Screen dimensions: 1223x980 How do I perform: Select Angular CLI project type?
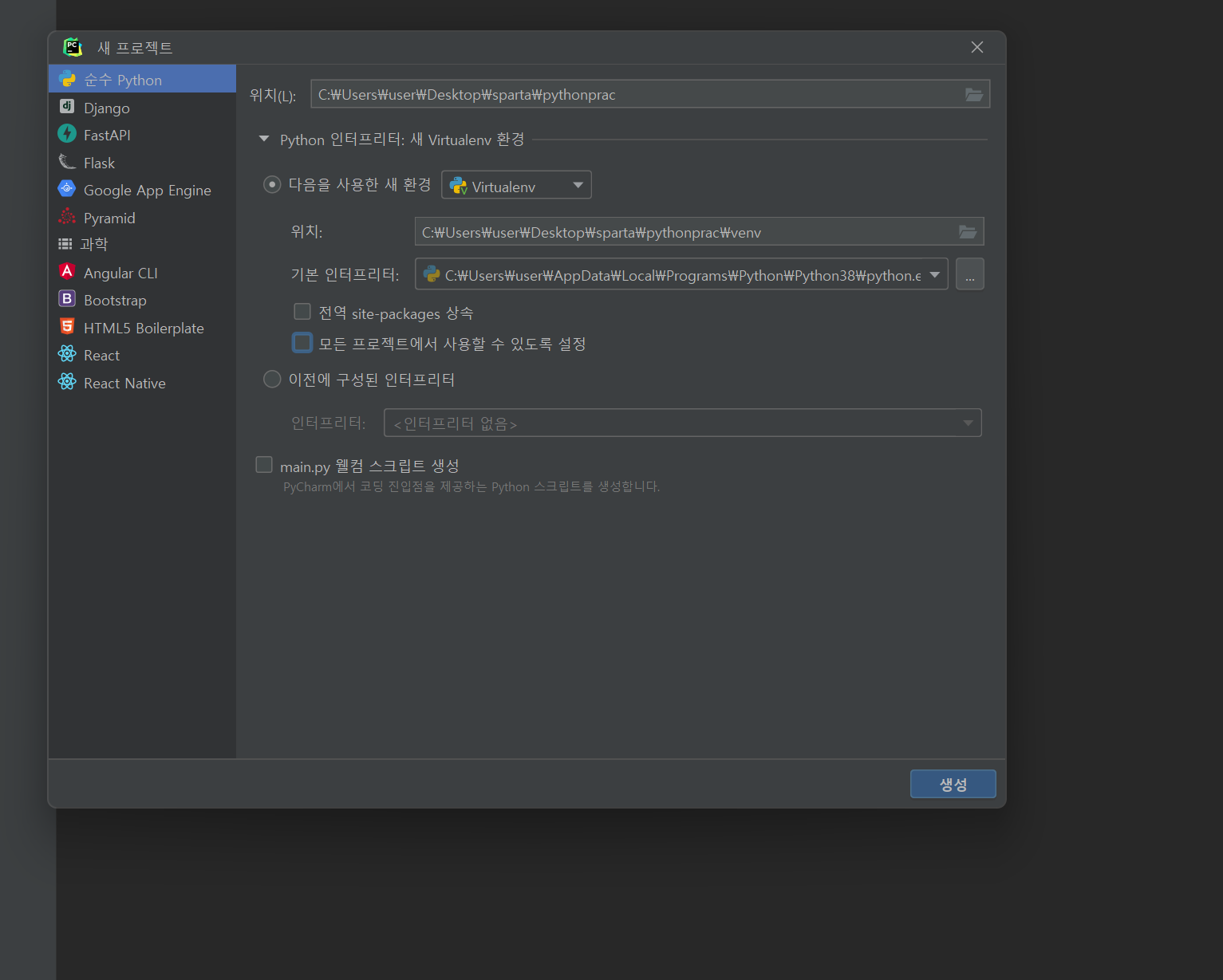[x=143, y=273]
